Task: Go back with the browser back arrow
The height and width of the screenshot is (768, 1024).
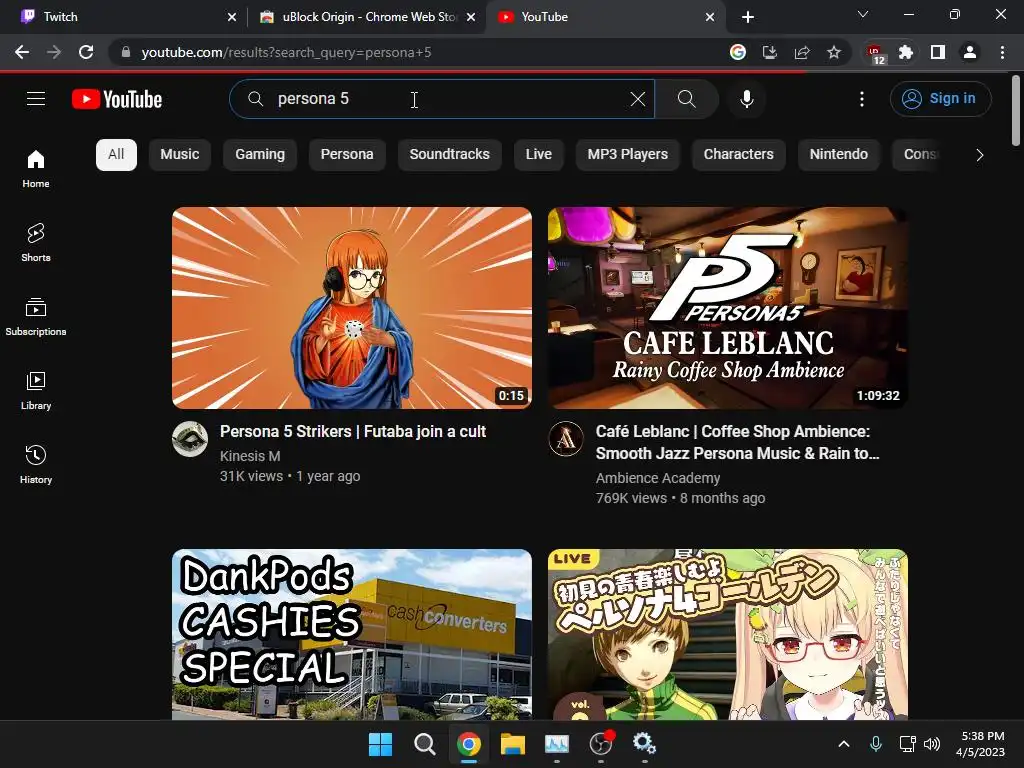Action: (22, 52)
